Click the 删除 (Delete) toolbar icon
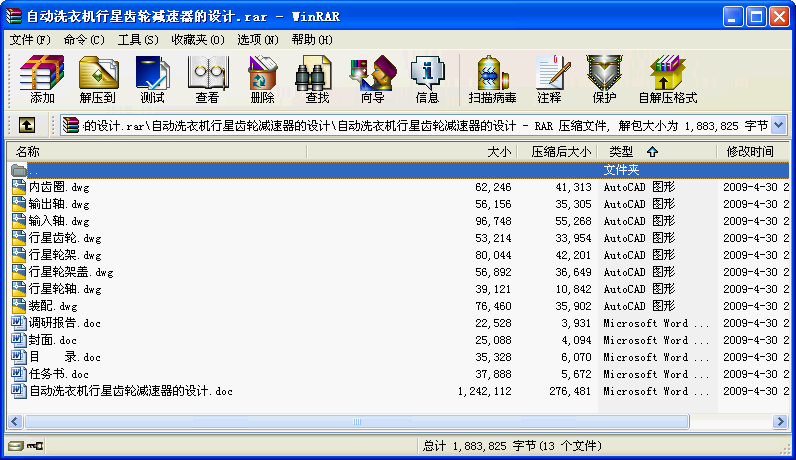 pyautogui.click(x=262, y=80)
